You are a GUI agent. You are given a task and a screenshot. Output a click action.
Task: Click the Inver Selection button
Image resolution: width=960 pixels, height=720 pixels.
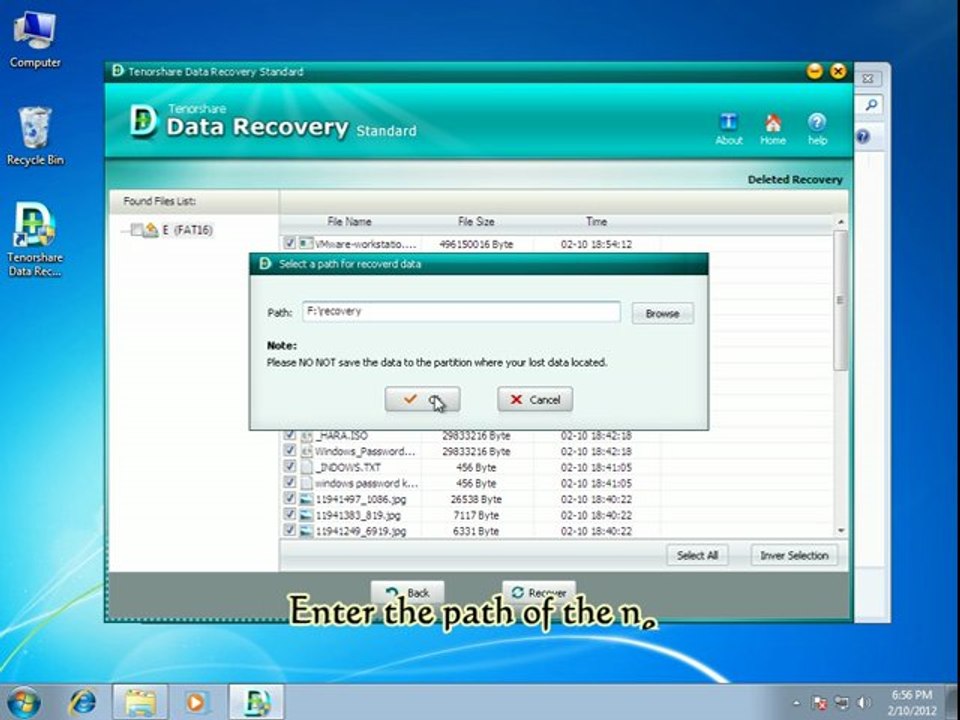pyautogui.click(x=794, y=555)
